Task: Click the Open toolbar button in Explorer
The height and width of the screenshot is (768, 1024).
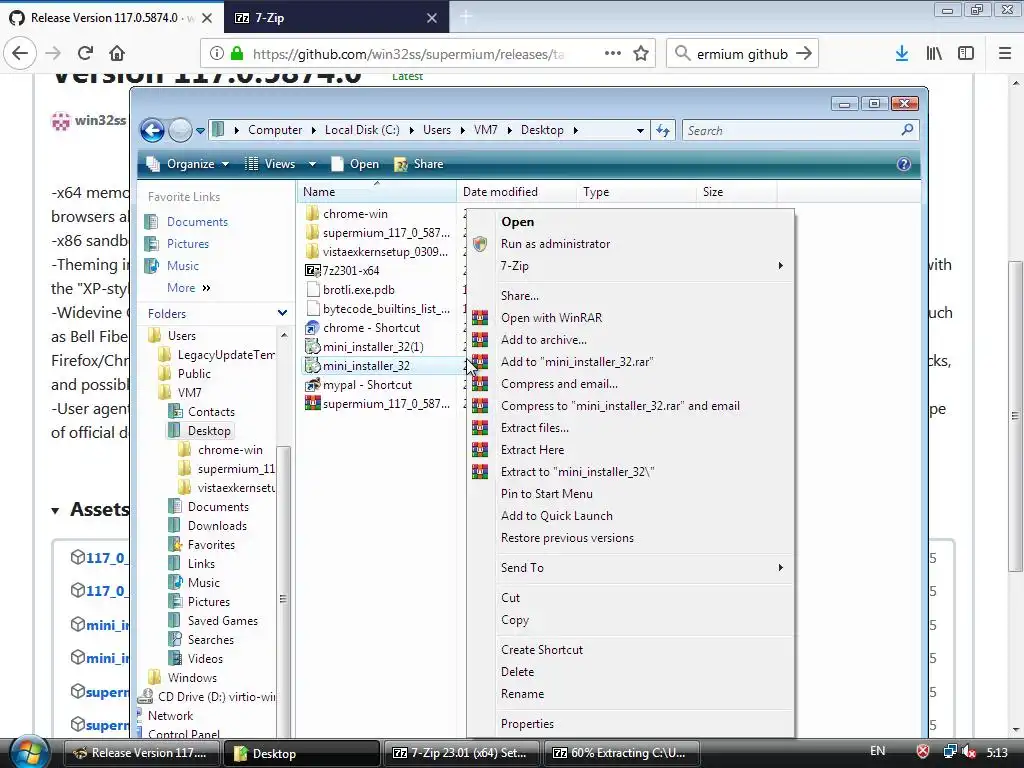Action: 355,164
